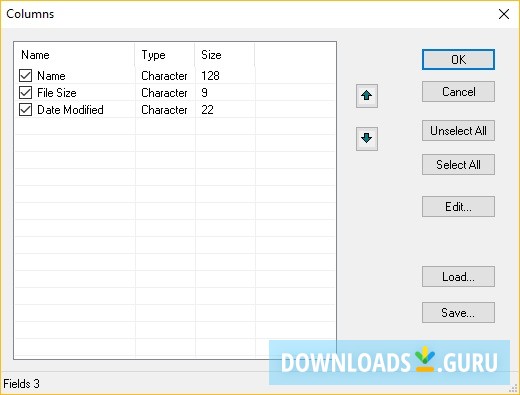Click the Size column header
The height and width of the screenshot is (395, 520).
coord(225,55)
